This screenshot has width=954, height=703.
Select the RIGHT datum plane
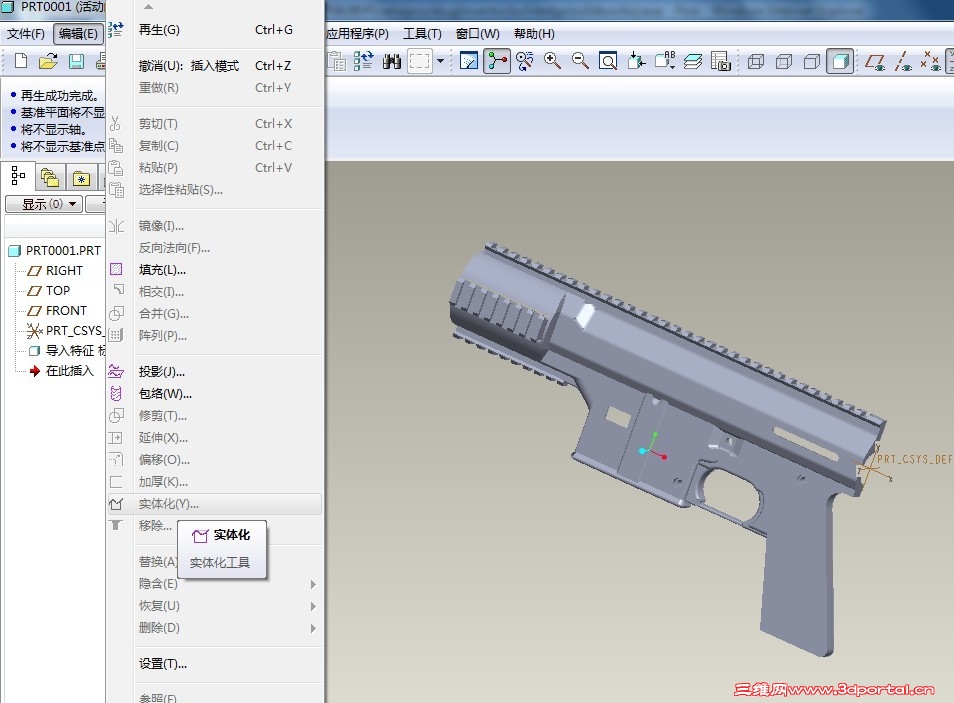(55, 271)
